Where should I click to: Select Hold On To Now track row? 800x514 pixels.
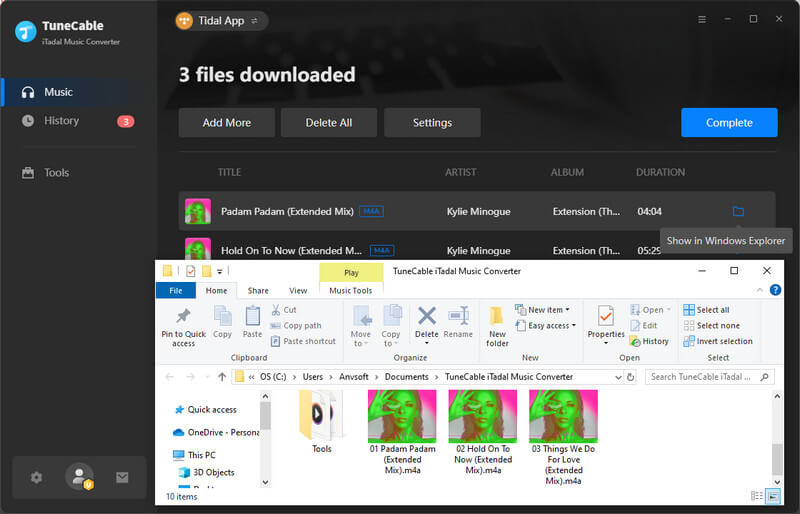point(477,250)
